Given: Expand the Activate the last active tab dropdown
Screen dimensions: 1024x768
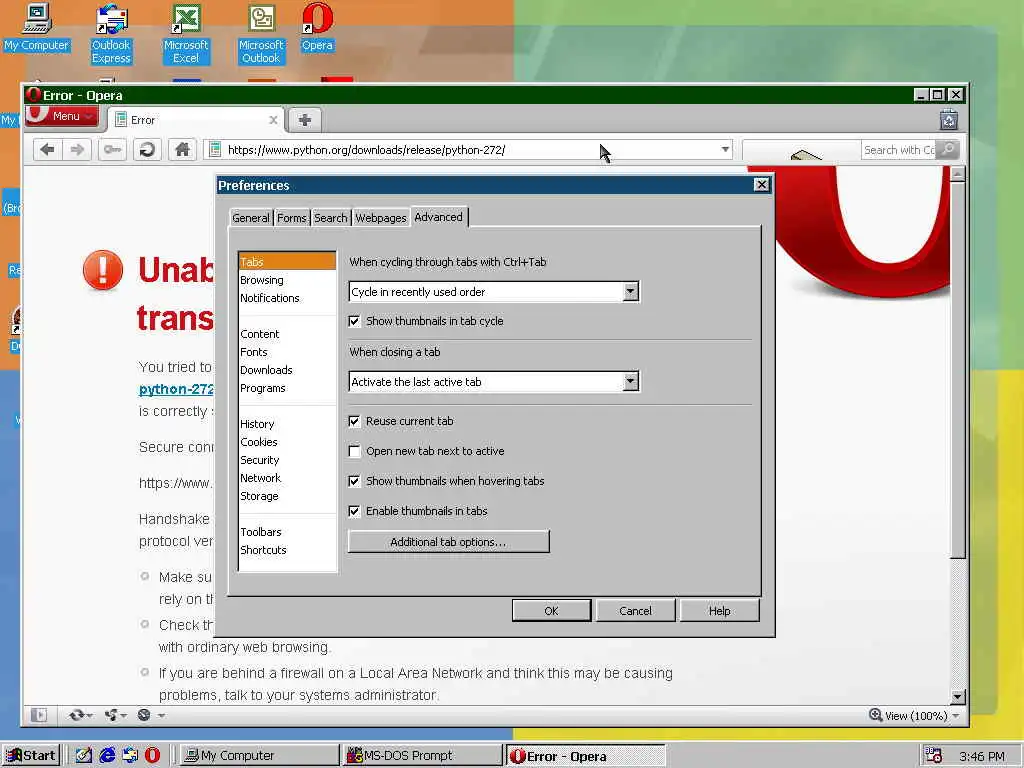Looking at the screenshot, I should point(630,381).
